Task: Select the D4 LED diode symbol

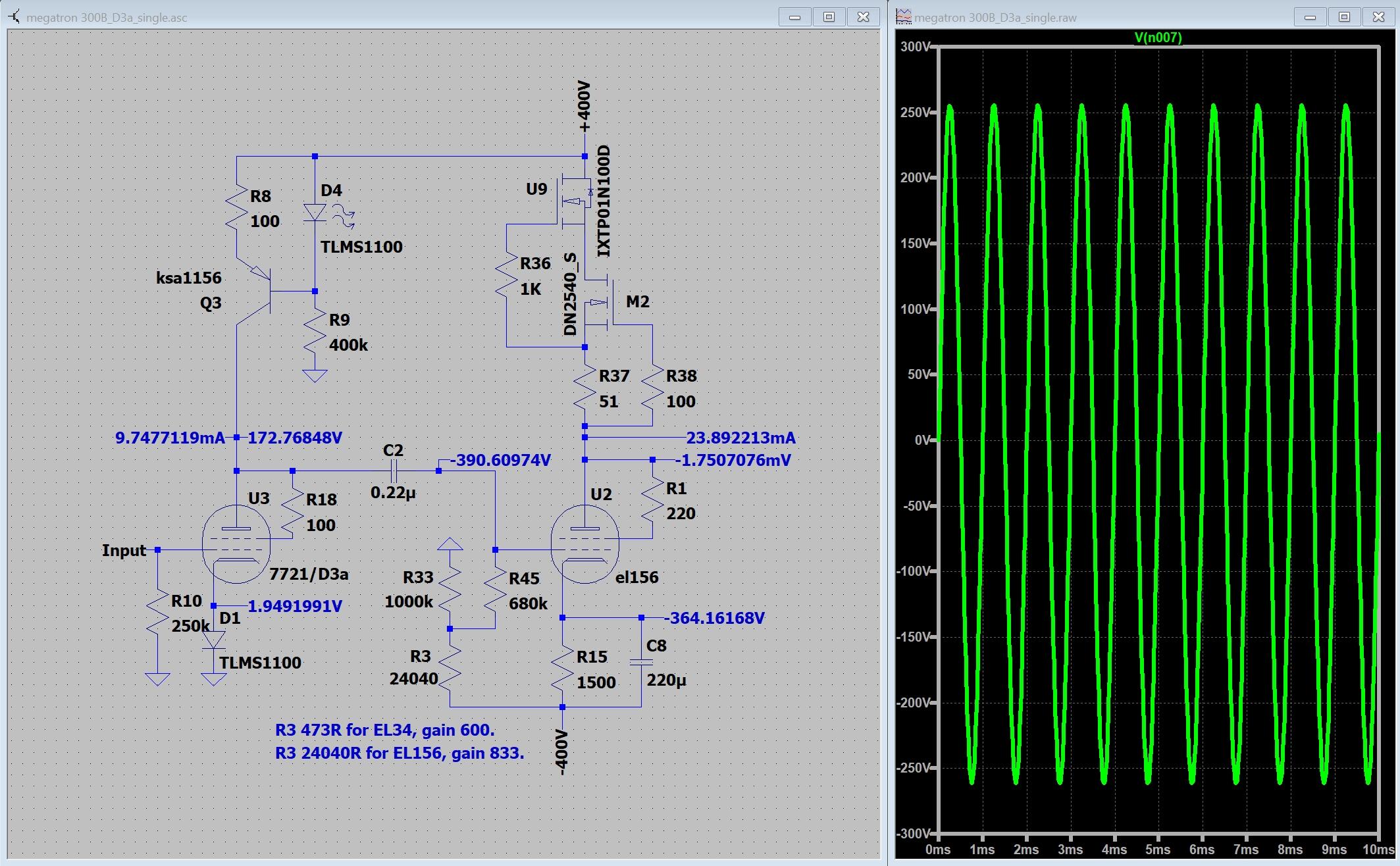Action: 315,212
